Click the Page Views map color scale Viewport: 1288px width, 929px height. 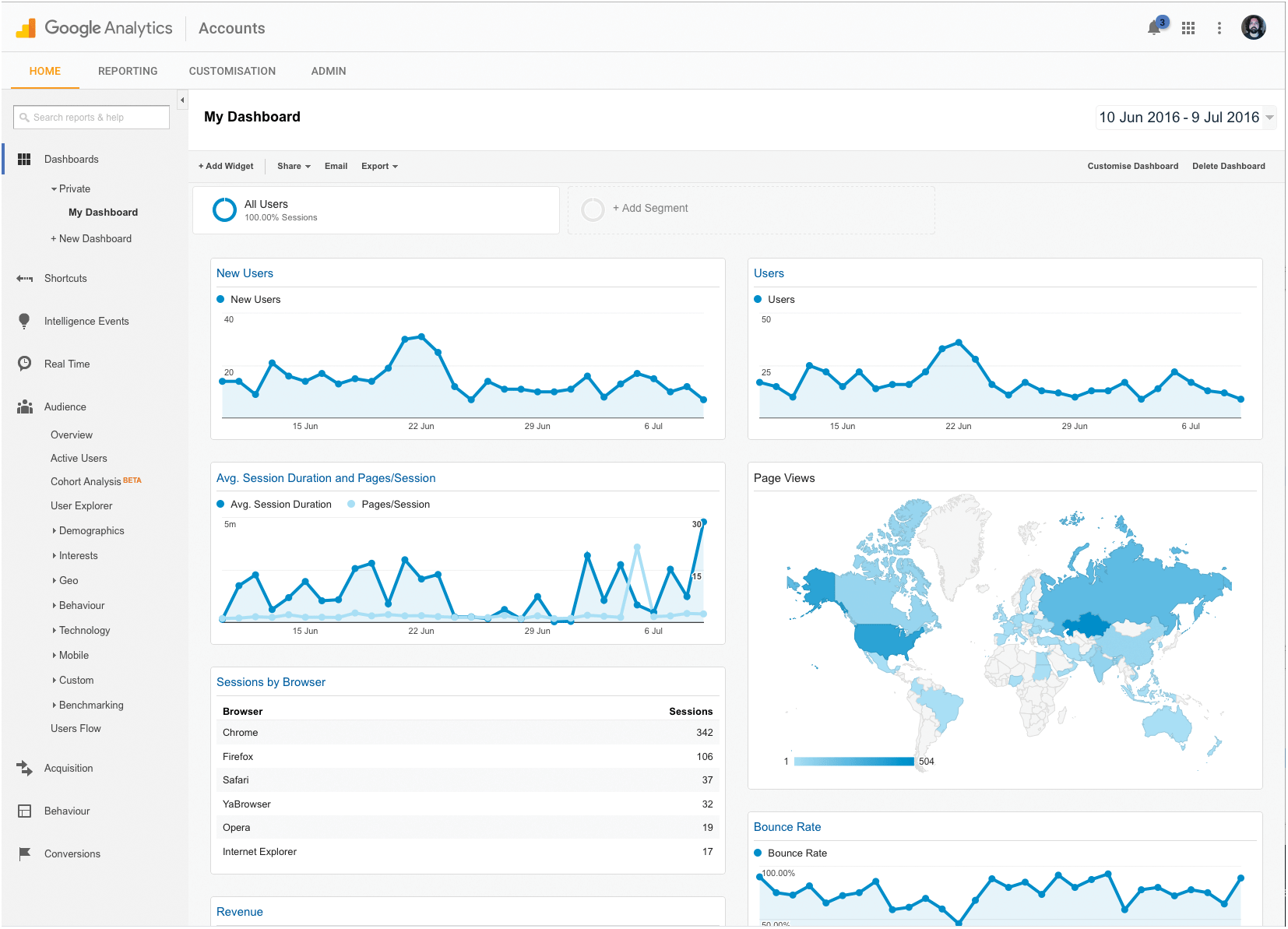[x=853, y=762]
